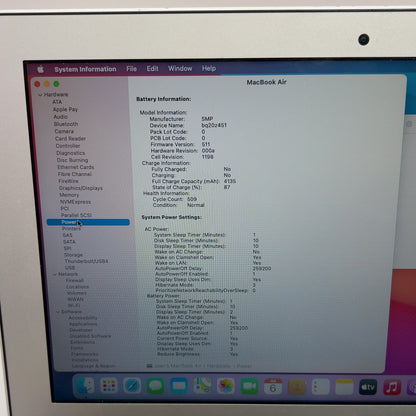Select Printers in the sidebar
Image resolution: width=416 pixels, height=416 pixels.
coord(71,228)
